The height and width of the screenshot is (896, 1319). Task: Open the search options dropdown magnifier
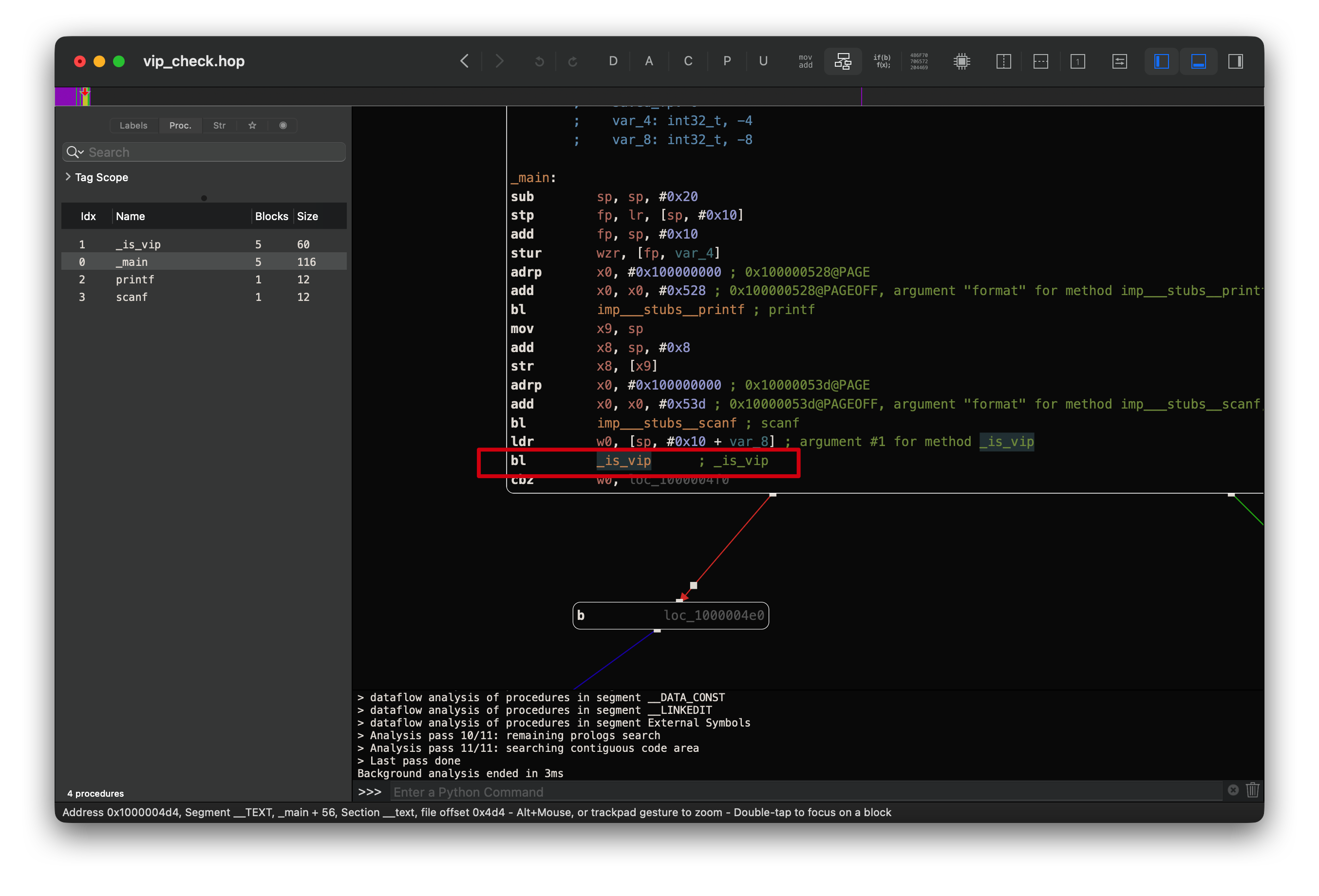point(75,152)
